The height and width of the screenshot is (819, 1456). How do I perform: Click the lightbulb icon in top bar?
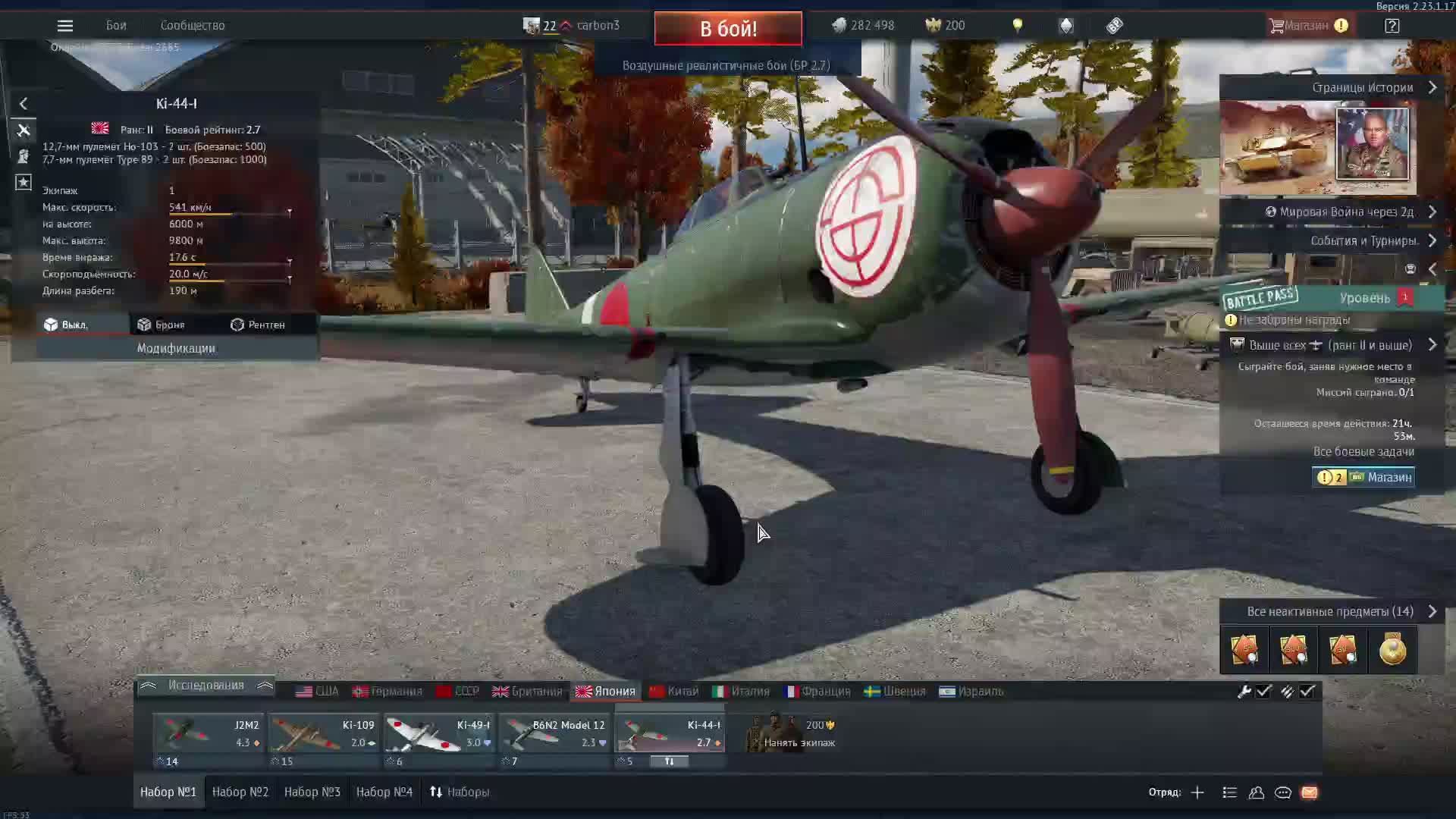coord(1018,26)
